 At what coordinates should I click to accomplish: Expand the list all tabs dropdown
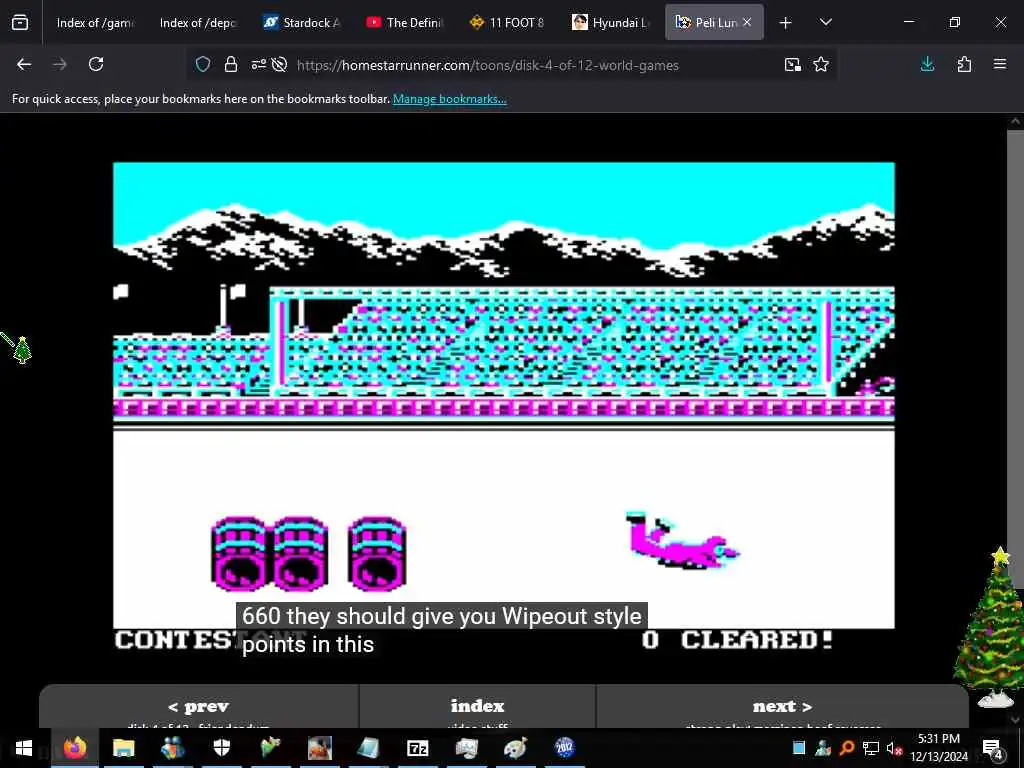(825, 22)
